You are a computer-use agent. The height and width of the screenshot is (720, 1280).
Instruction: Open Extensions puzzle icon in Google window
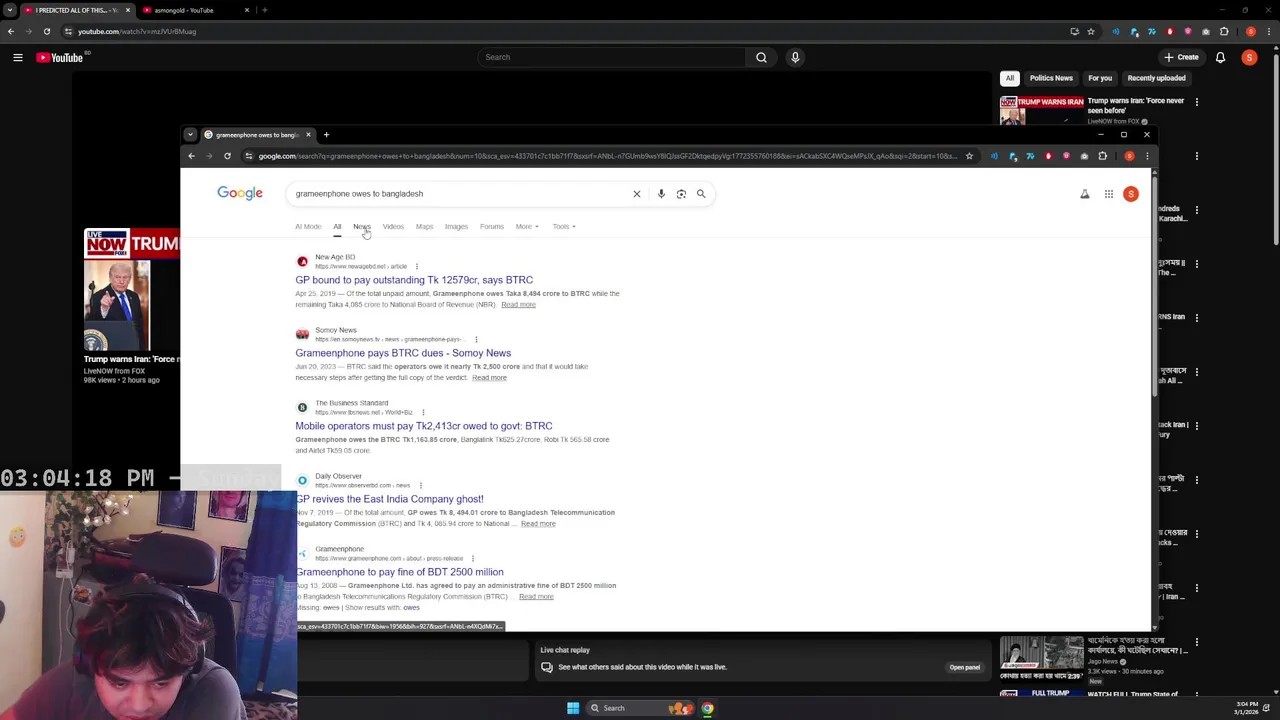[x=1103, y=156]
